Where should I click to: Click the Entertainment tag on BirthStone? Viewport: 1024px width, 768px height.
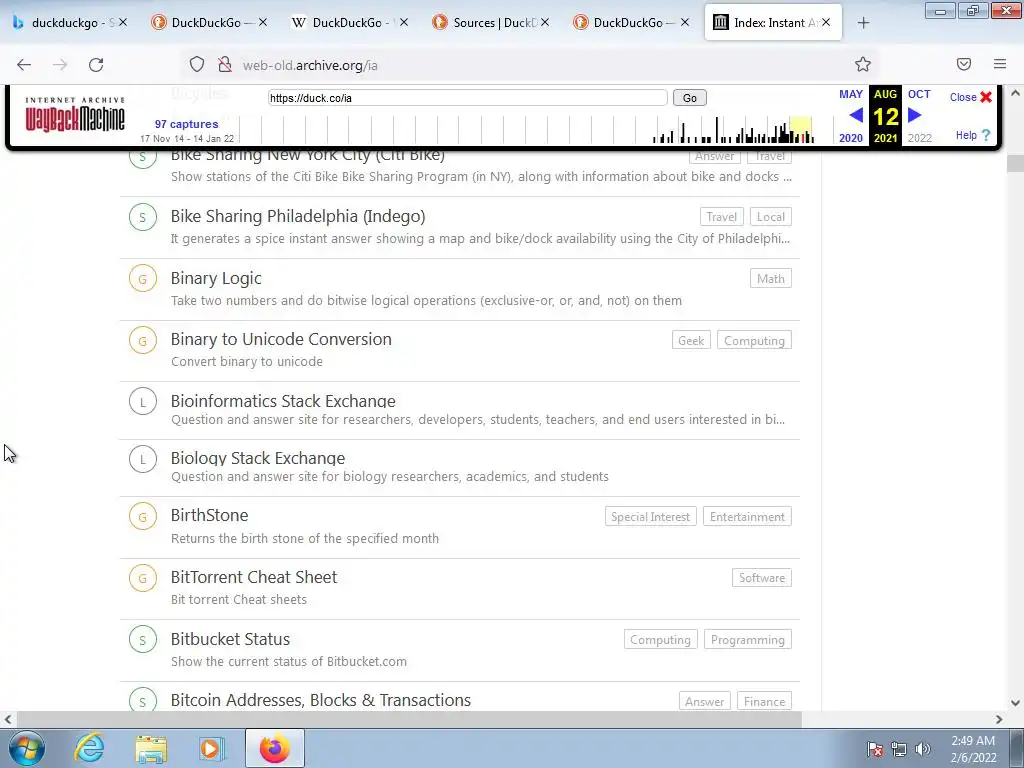pos(747,517)
